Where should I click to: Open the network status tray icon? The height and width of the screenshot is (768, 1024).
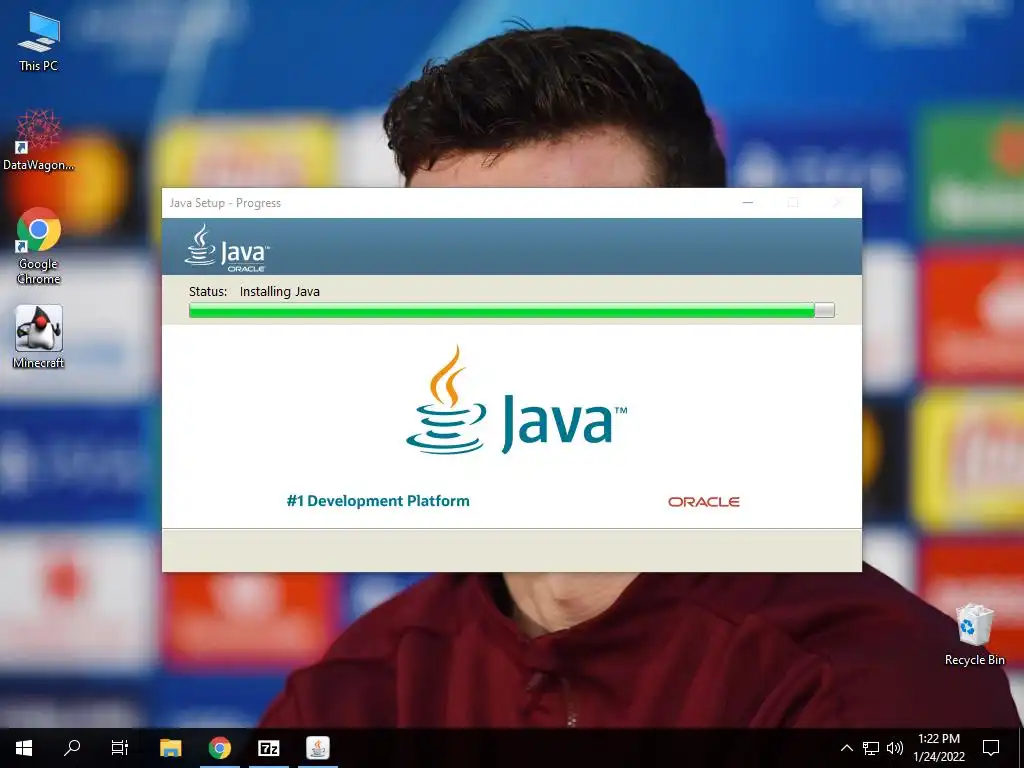coord(871,748)
